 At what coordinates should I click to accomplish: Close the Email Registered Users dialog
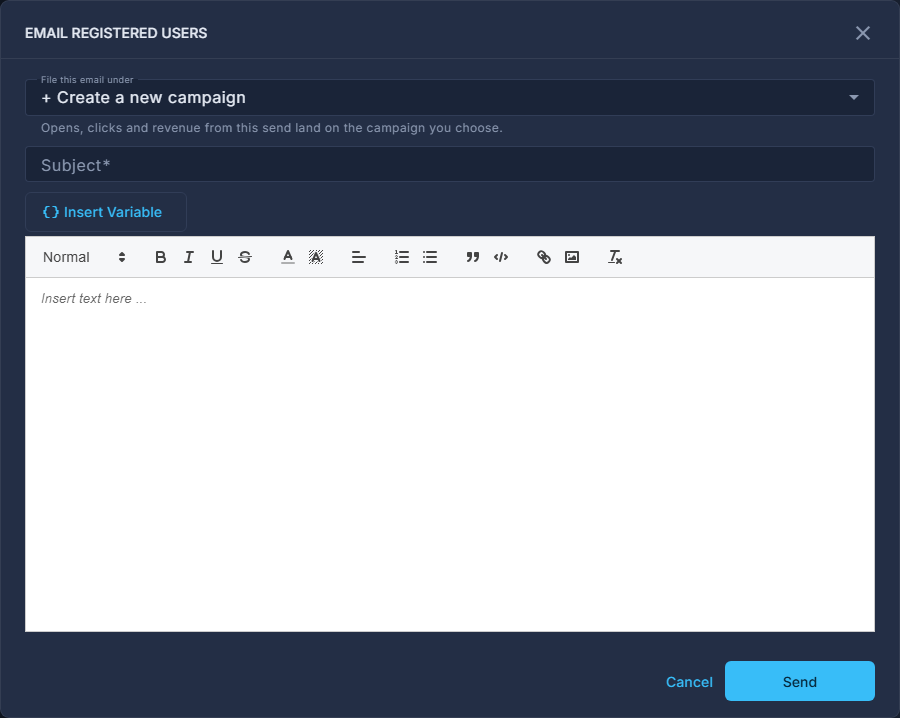tap(863, 33)
